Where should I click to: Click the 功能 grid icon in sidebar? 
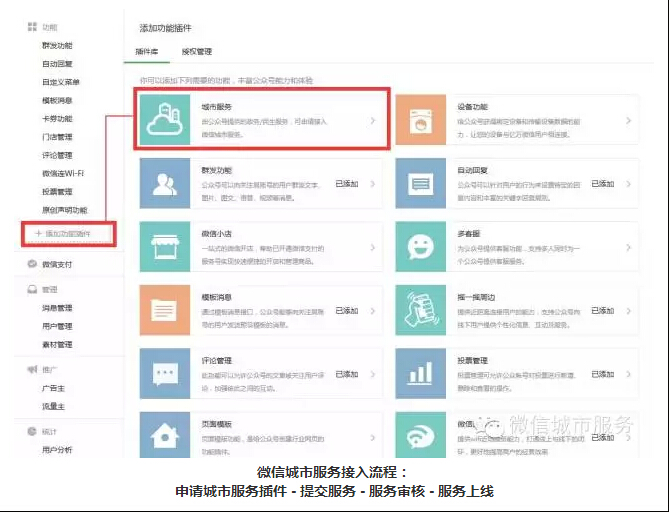click(32, 27)
